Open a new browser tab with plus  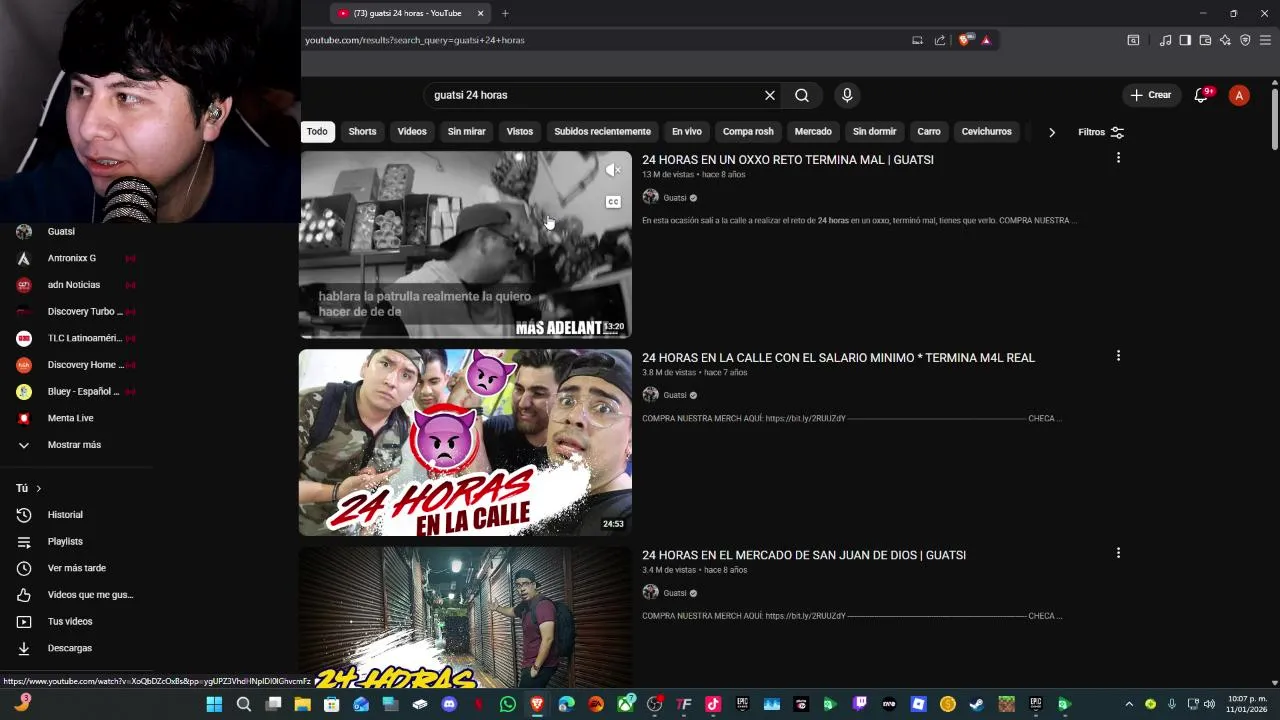pos(505,13)
